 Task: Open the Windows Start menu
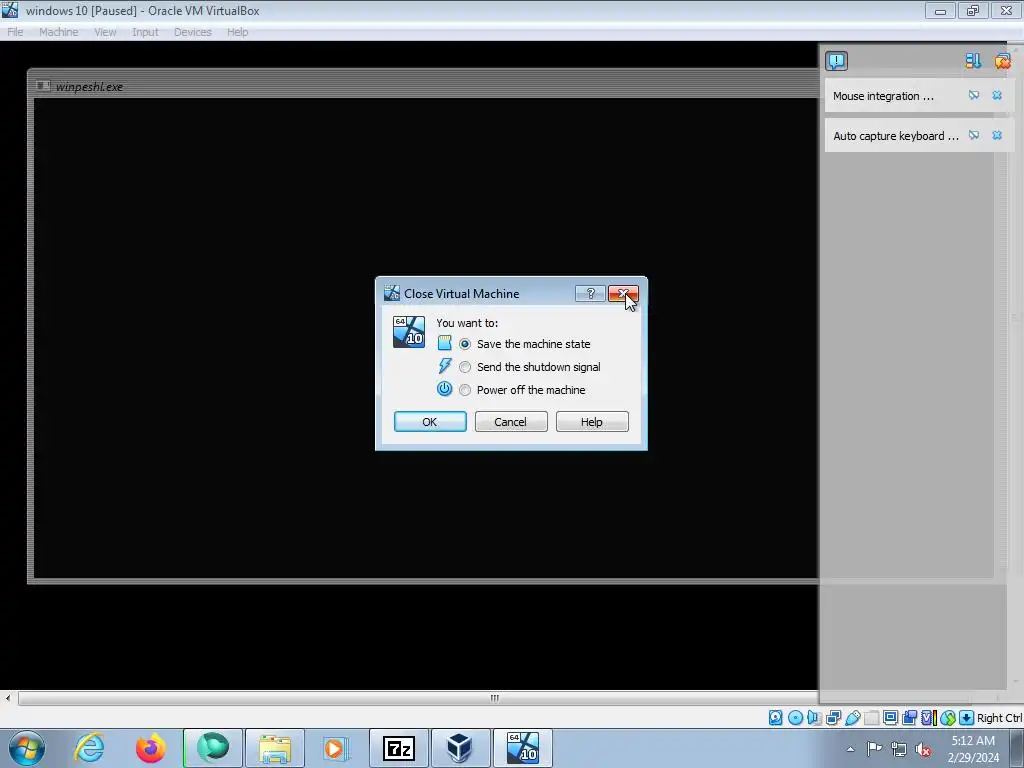click(27, 748)
